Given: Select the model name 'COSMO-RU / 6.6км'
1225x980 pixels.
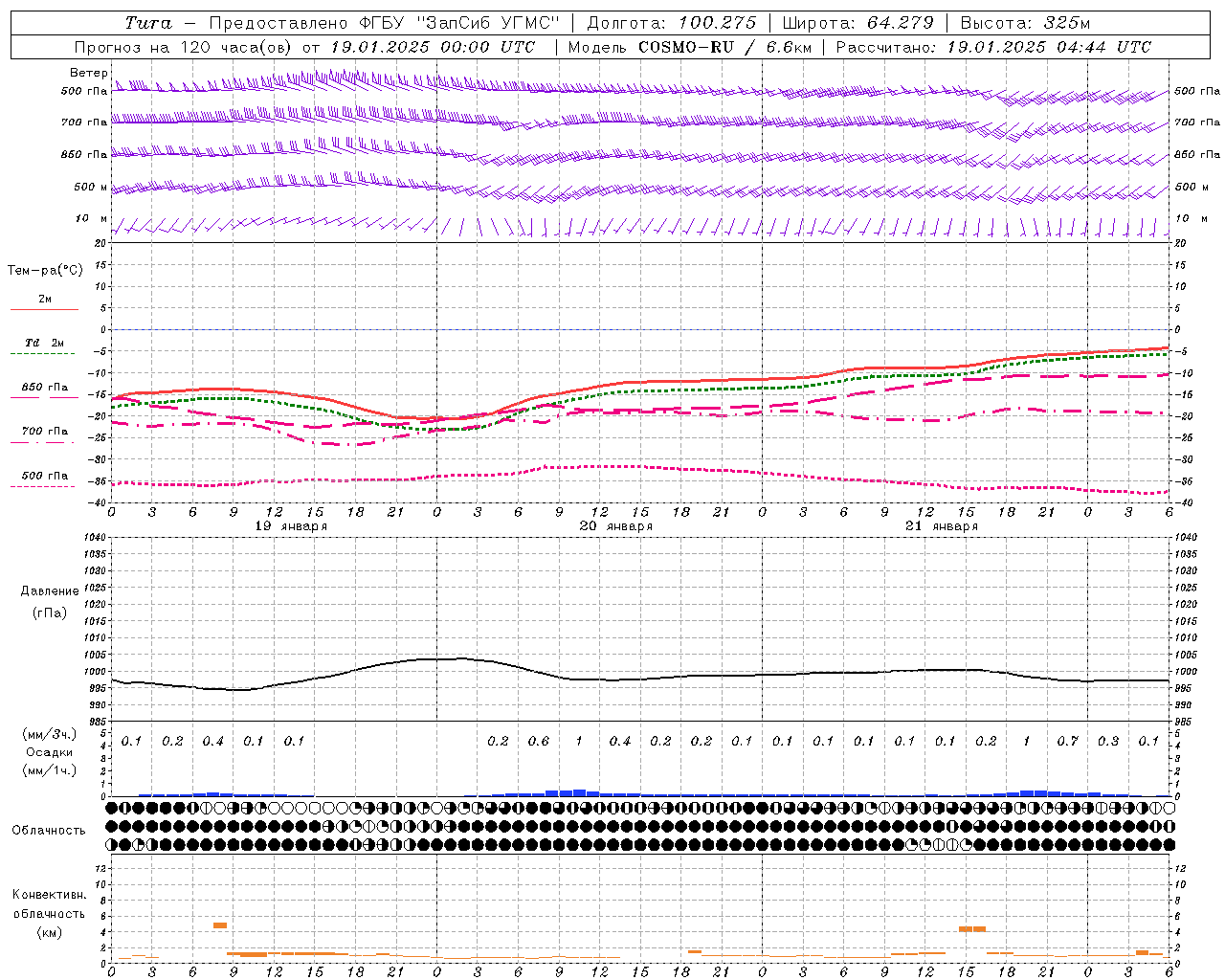Looking at the screenshot, I should point(724,47).
